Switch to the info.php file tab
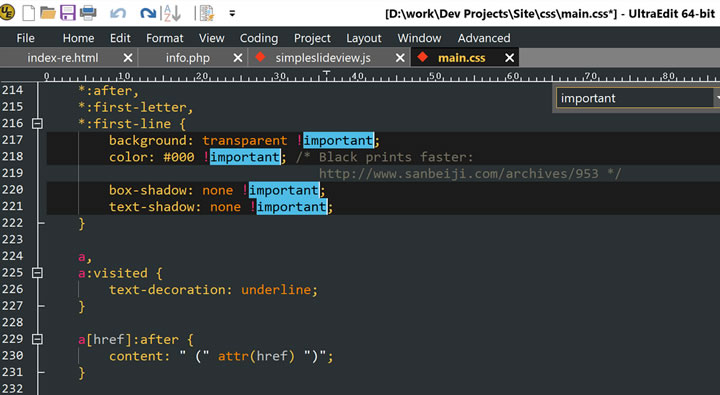This screenshot has width=720, height=395. [x=188, y=58]
